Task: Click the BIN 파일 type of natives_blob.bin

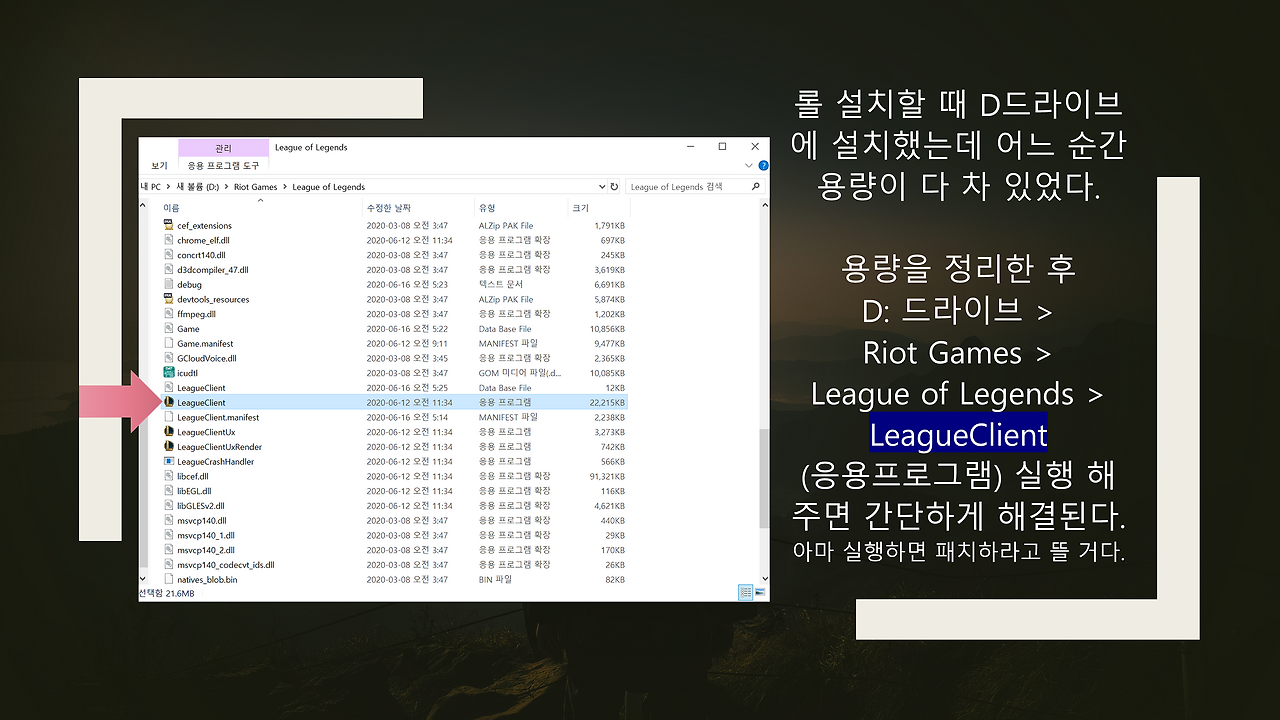Action: coord(495,579)
